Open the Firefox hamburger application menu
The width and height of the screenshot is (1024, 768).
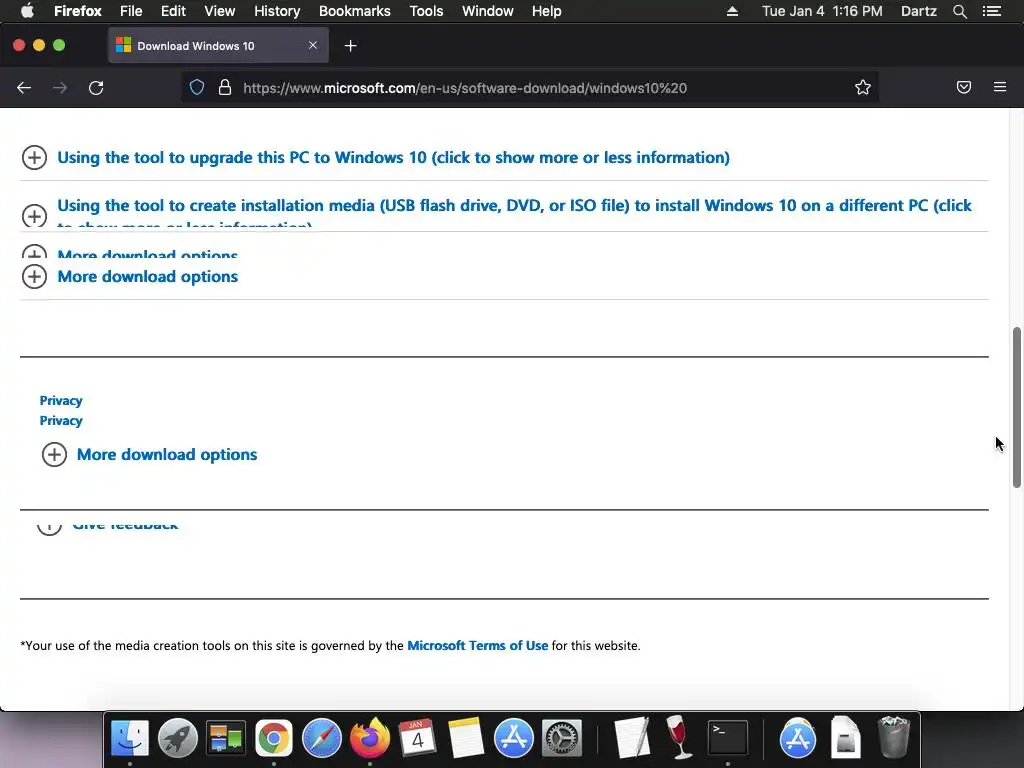tap(1000, 87)
